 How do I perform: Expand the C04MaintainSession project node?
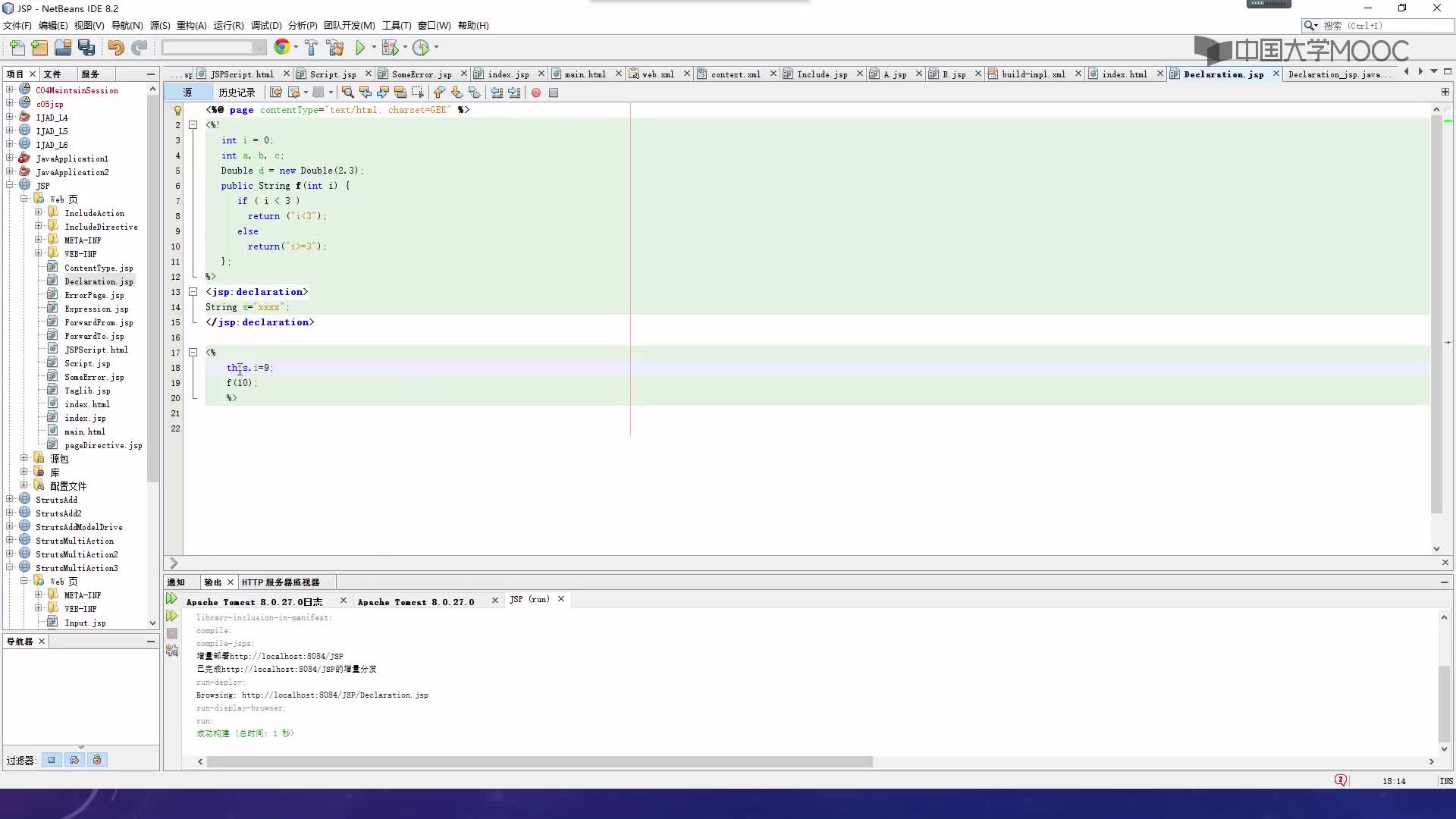click(10, 90)
